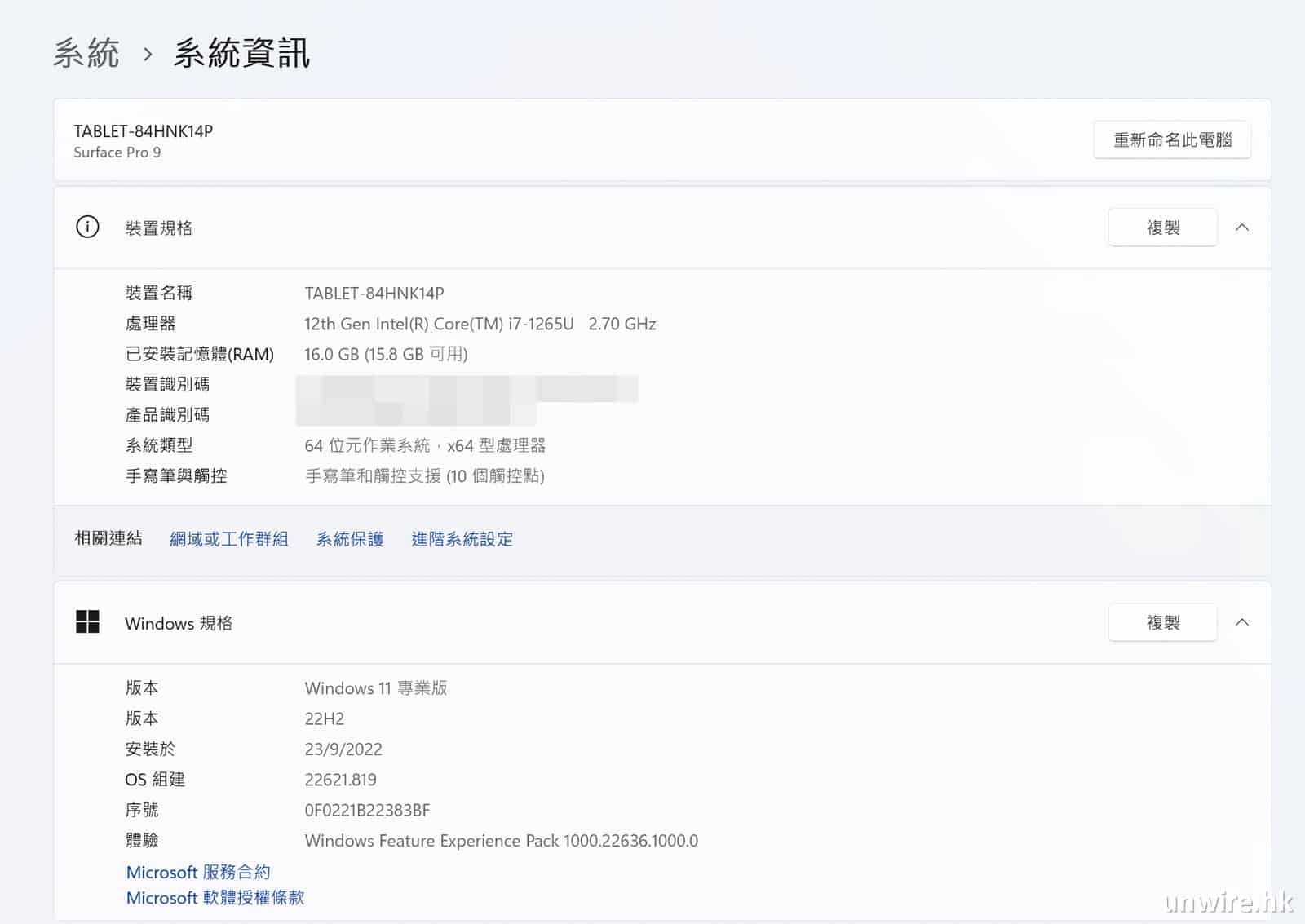
Task: Copy Windows specs with 複製 button
Action: [x=1162, y=622]
